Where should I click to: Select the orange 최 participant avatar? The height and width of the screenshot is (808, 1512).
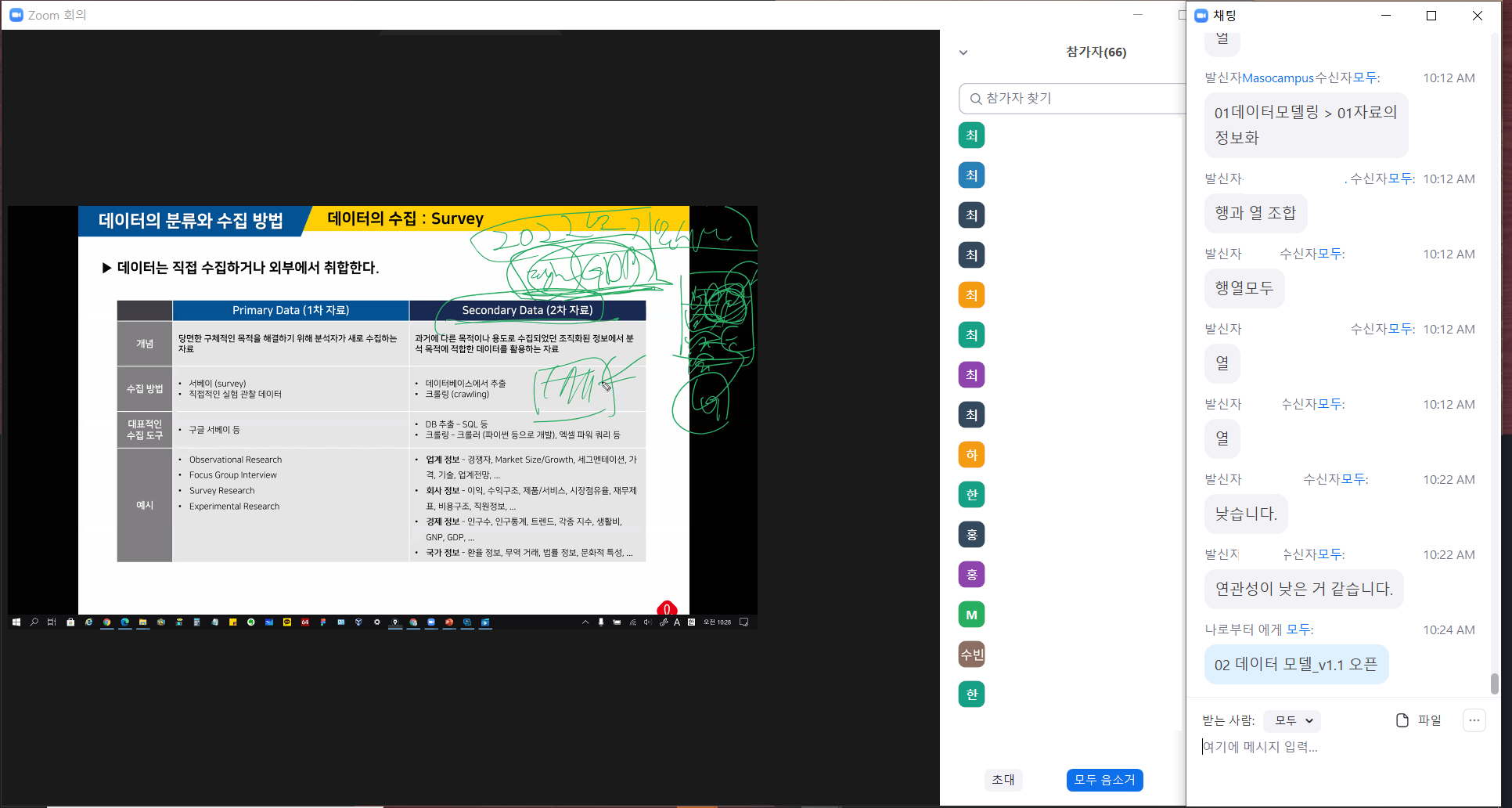[971, 295]
